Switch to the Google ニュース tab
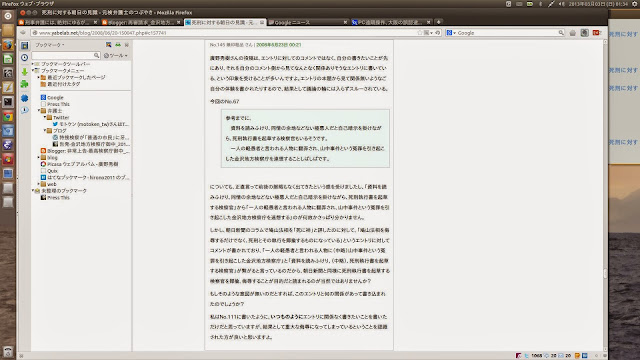The width and height of the screenshot is (640, 360). click(308, 22)
